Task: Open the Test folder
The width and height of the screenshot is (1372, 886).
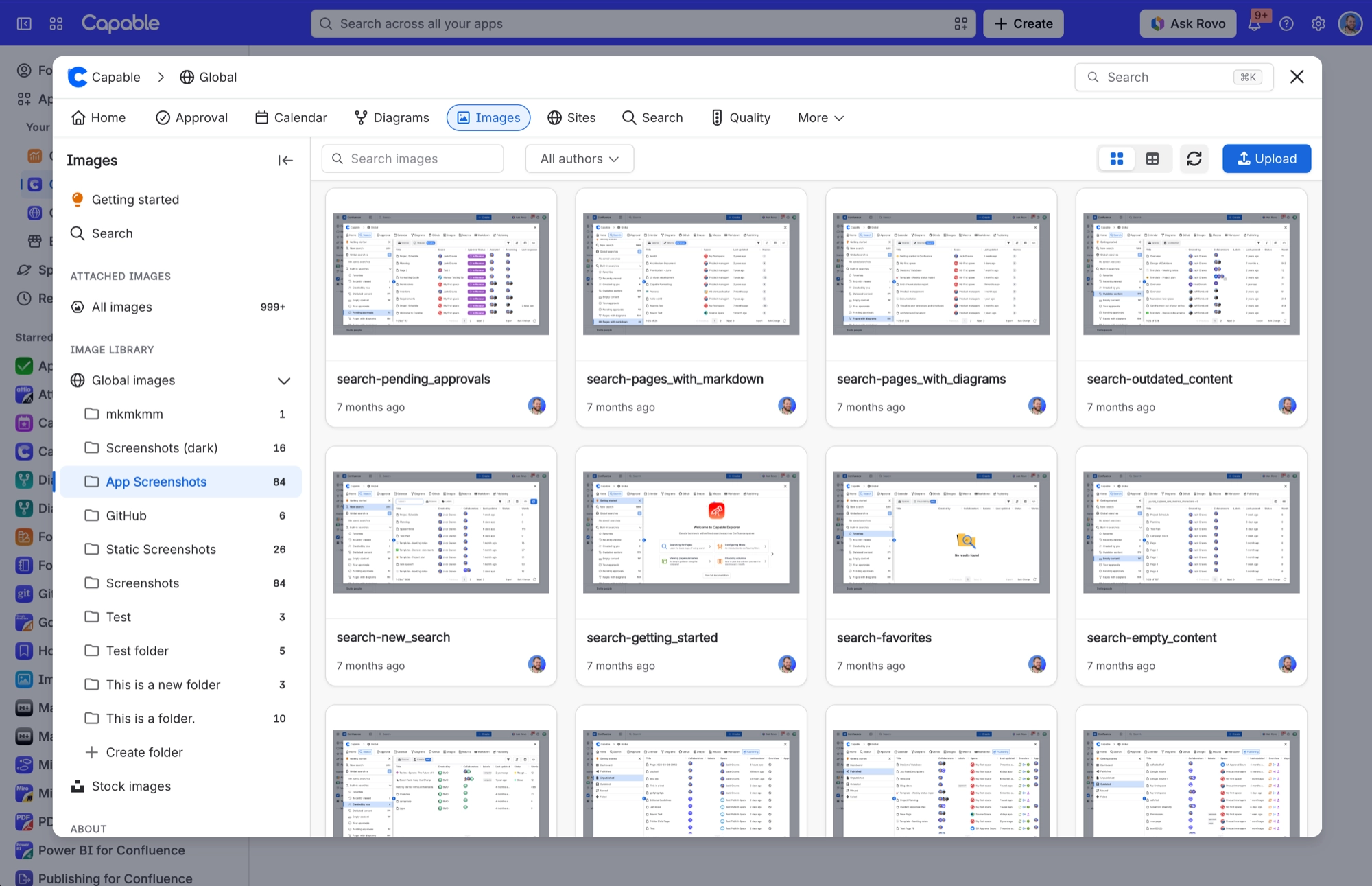Action: (x=181, y=617)
